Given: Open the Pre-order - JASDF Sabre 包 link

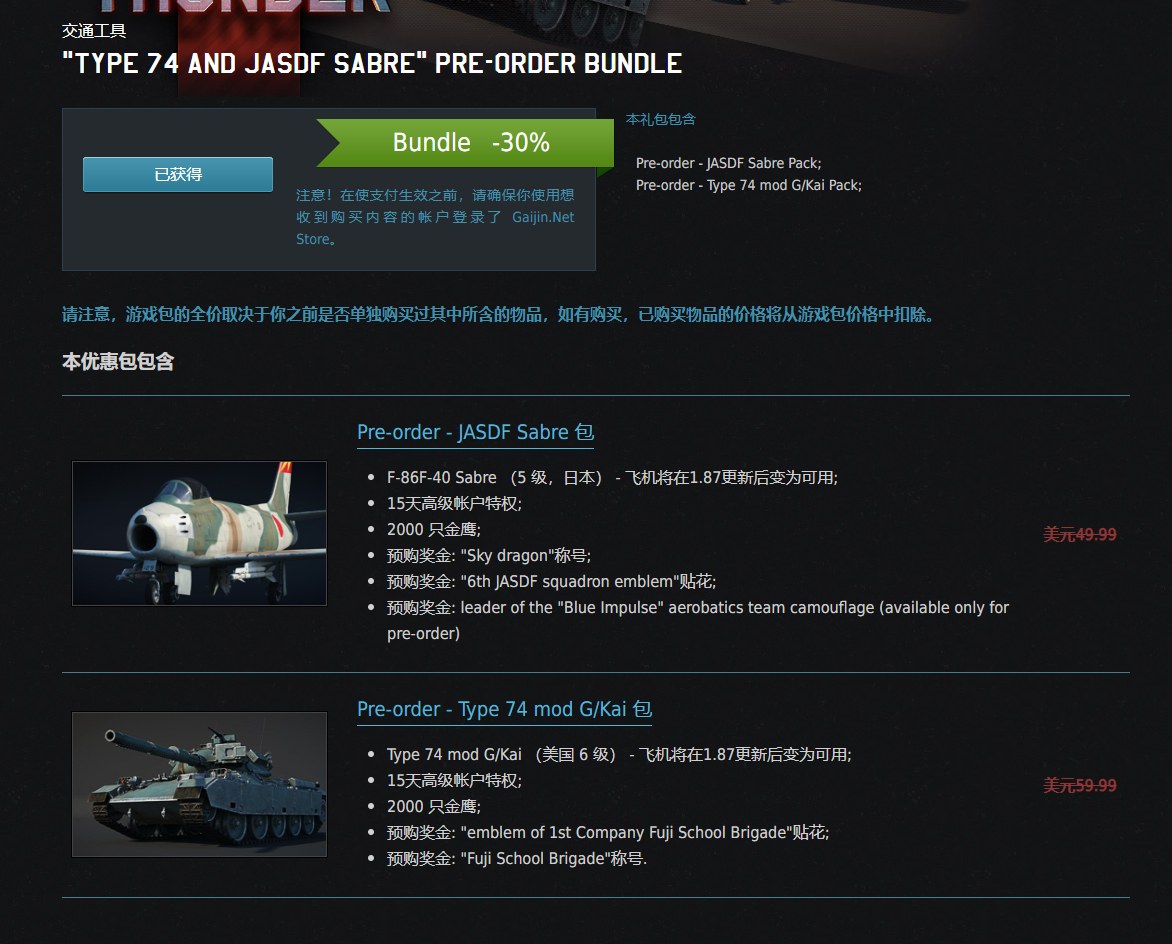Looking at the screenshot, I should click(475, 432).
